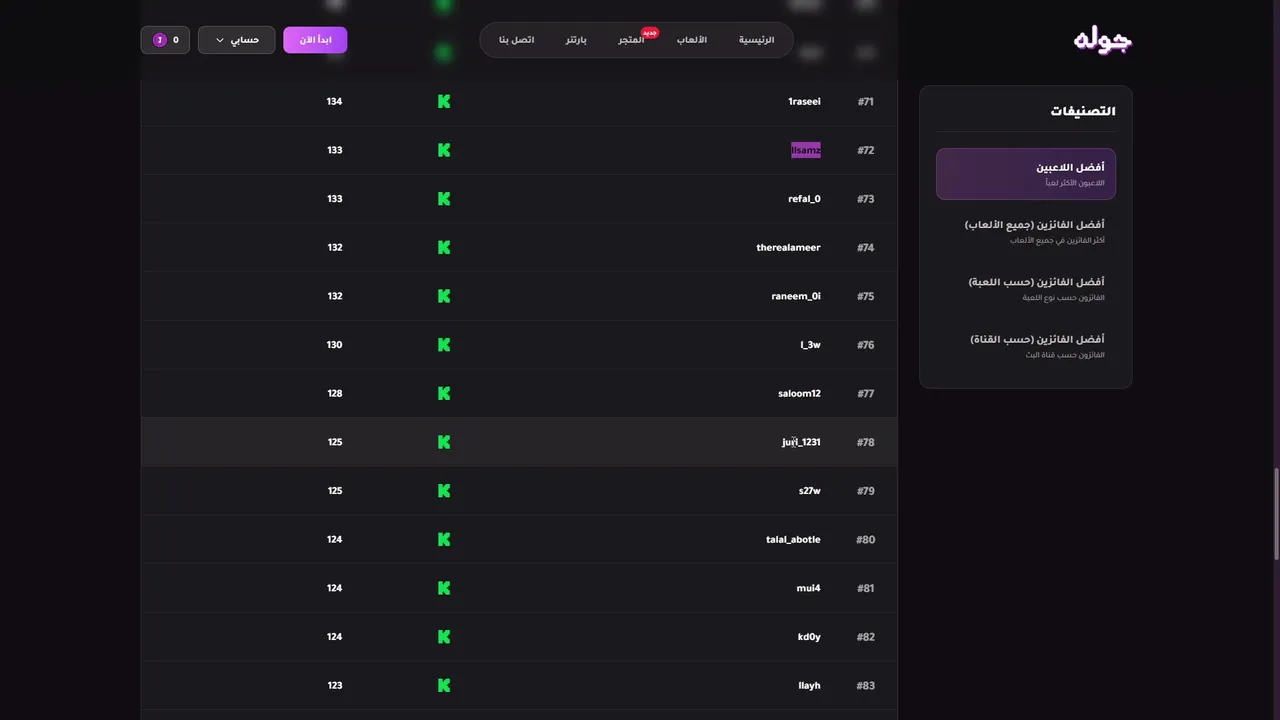The image size is (1280, 720).
Task: Open the الألعاب games nav item
Action: [x=692, y=40]
